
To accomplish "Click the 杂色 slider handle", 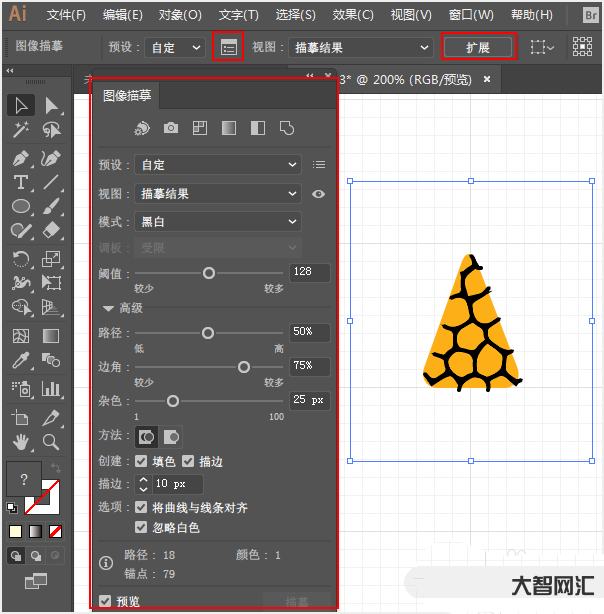I will (x=173, y=401).
